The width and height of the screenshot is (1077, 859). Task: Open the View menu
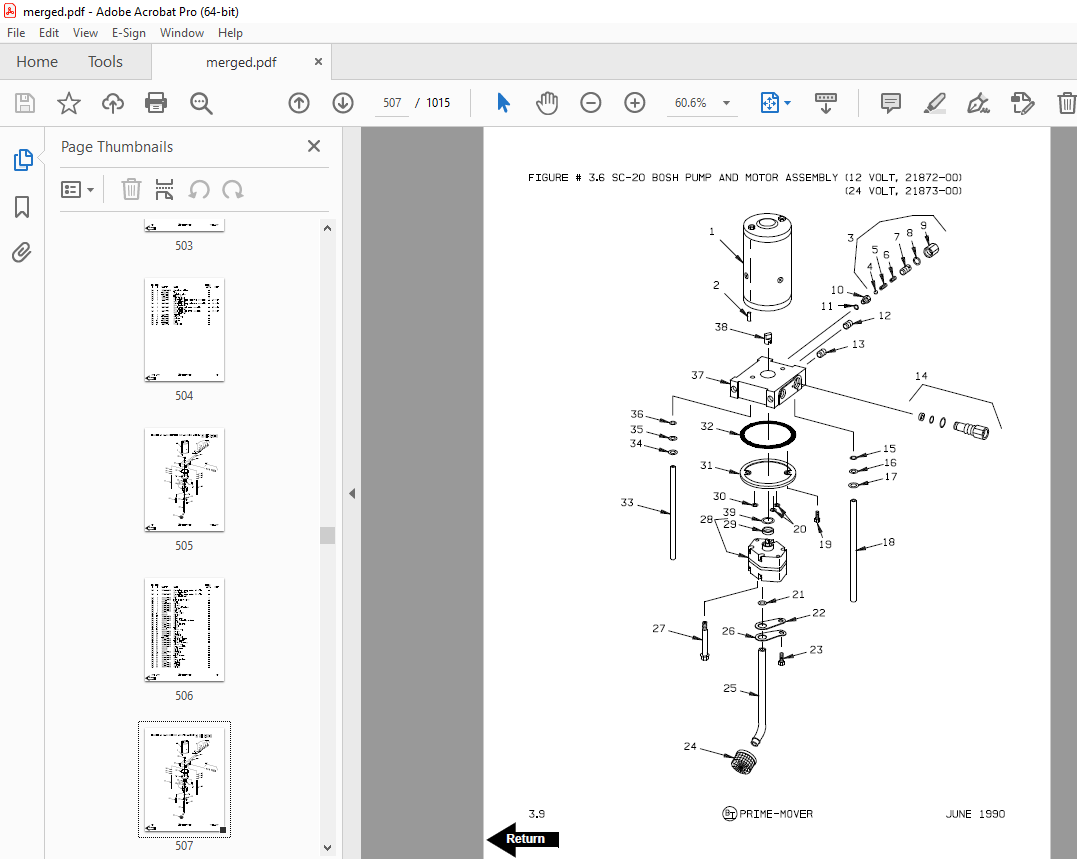85,33
